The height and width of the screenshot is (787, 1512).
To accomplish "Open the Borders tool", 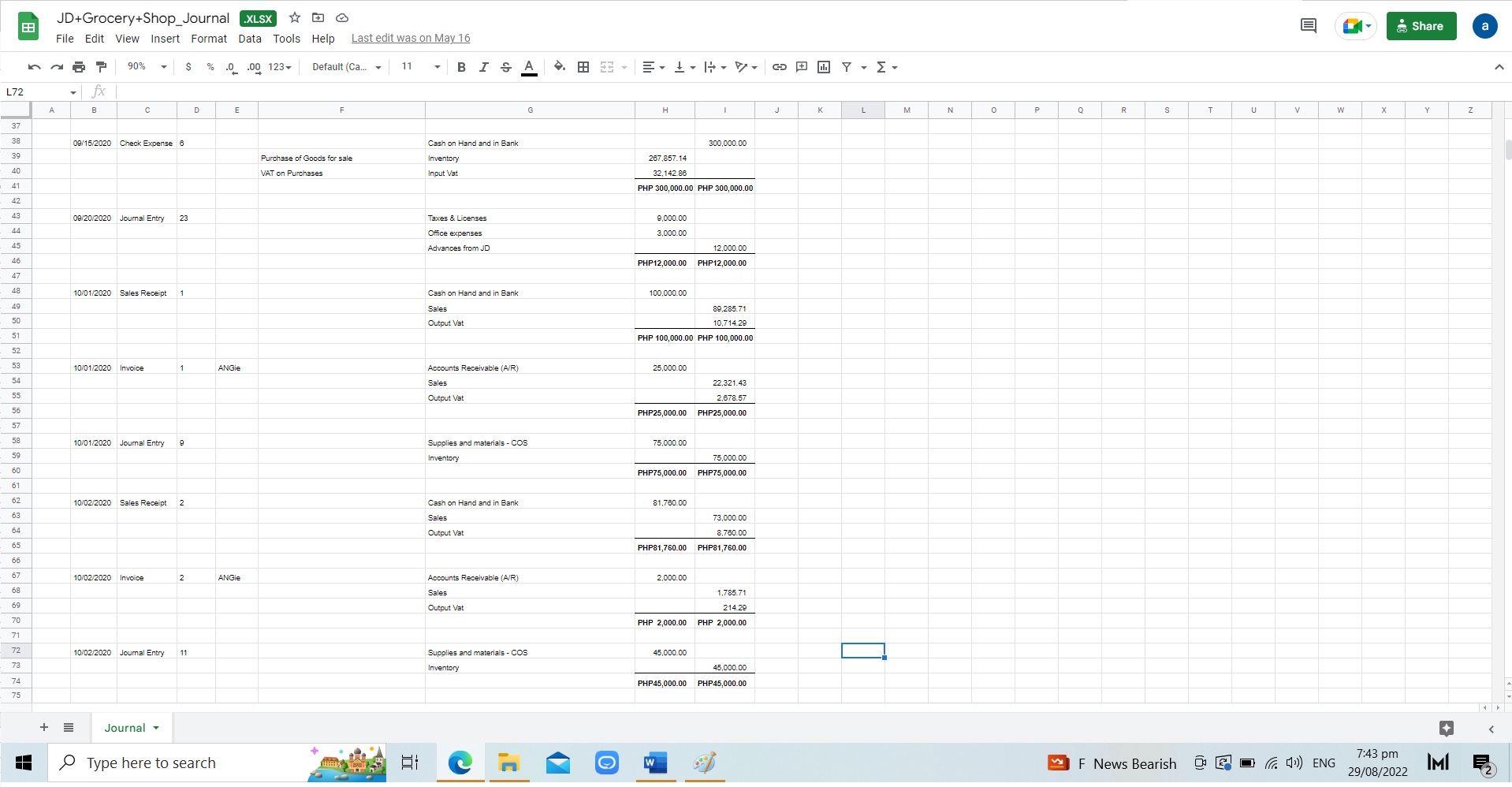I will click(583, 67).
